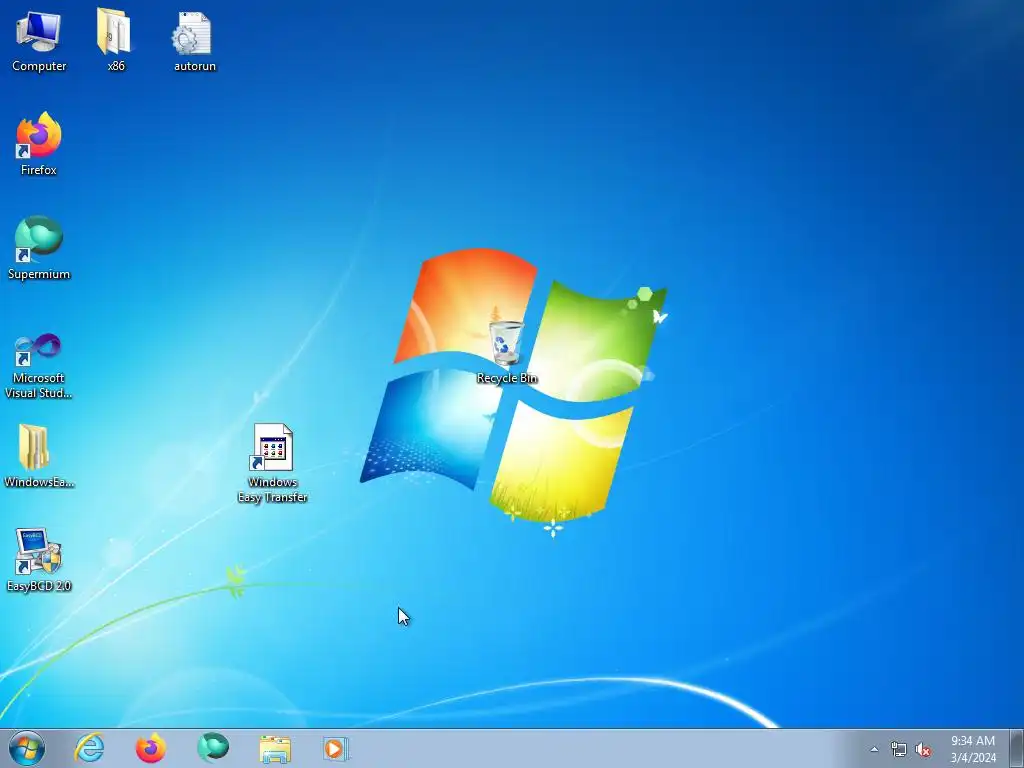The width and height of the screenshot is (1024, 768).
Task: Open the clock showing 9:34 AM
Action: click(973, 749)
